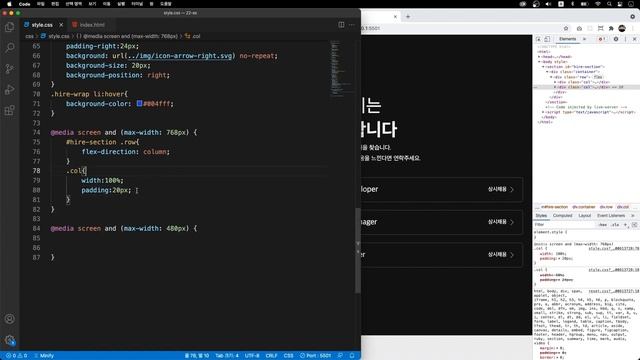Click Split Editor icon in editor toolbar
640x360 pixels.
pos(341,24)
